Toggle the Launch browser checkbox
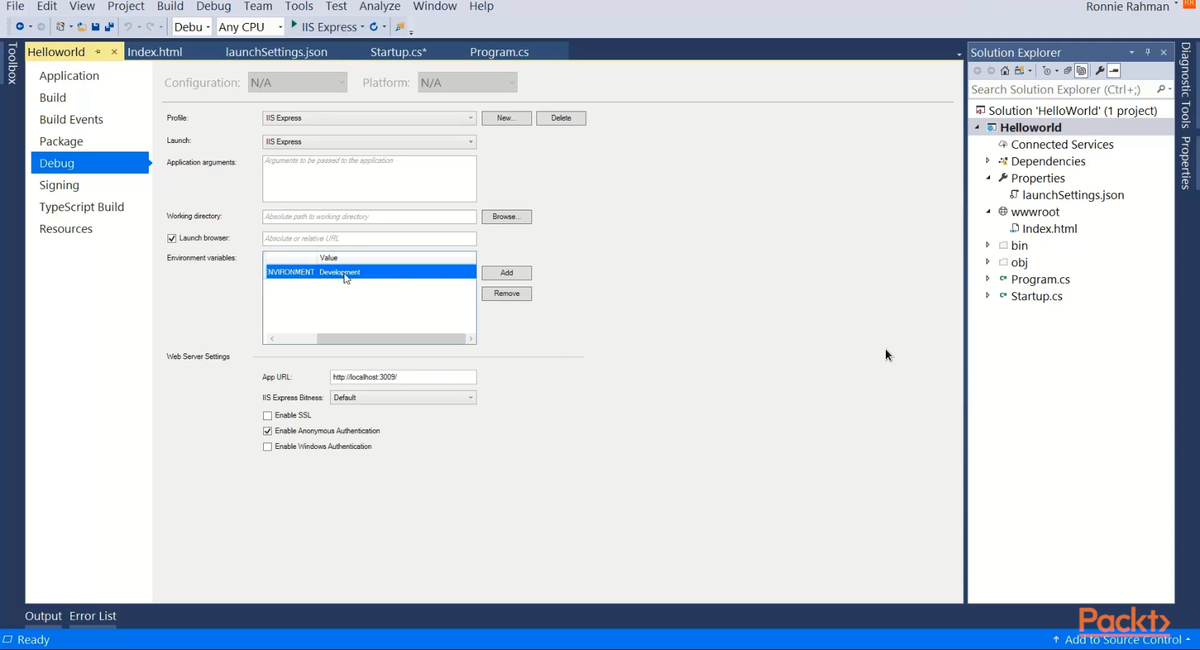Viewport: 1200px width, 650px height. coord(172,238)
